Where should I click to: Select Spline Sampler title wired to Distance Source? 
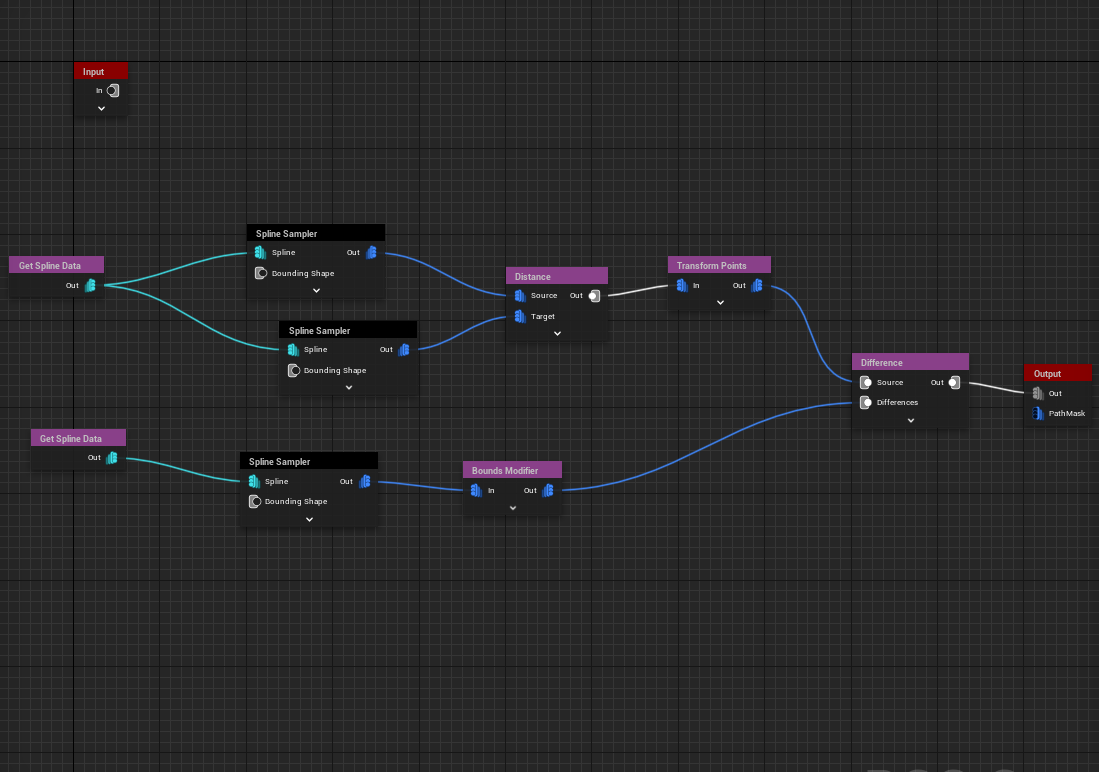(315, 233)
